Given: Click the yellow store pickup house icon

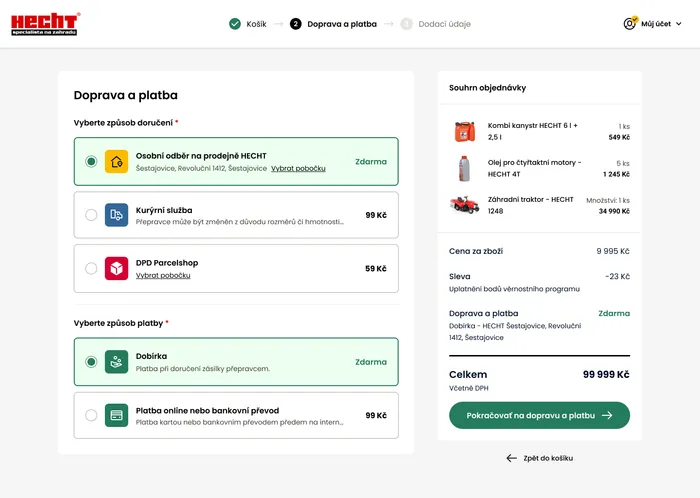Looking at the screenshot, I should pyautogui.click(x=117, y=162).
